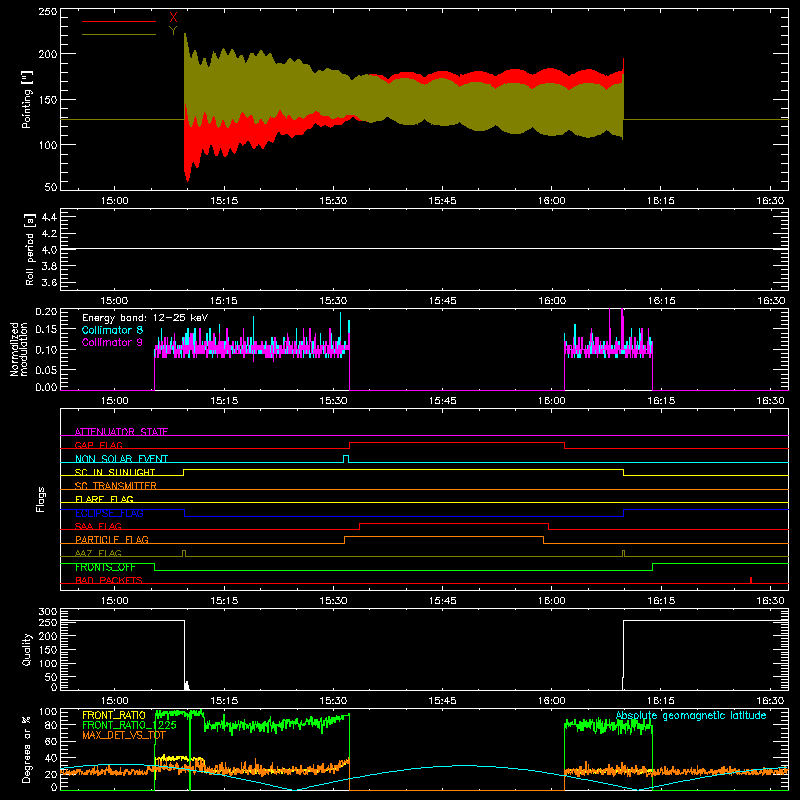Select the AAZ_FLAG label

pyautogui.click(x=98, y=553)
